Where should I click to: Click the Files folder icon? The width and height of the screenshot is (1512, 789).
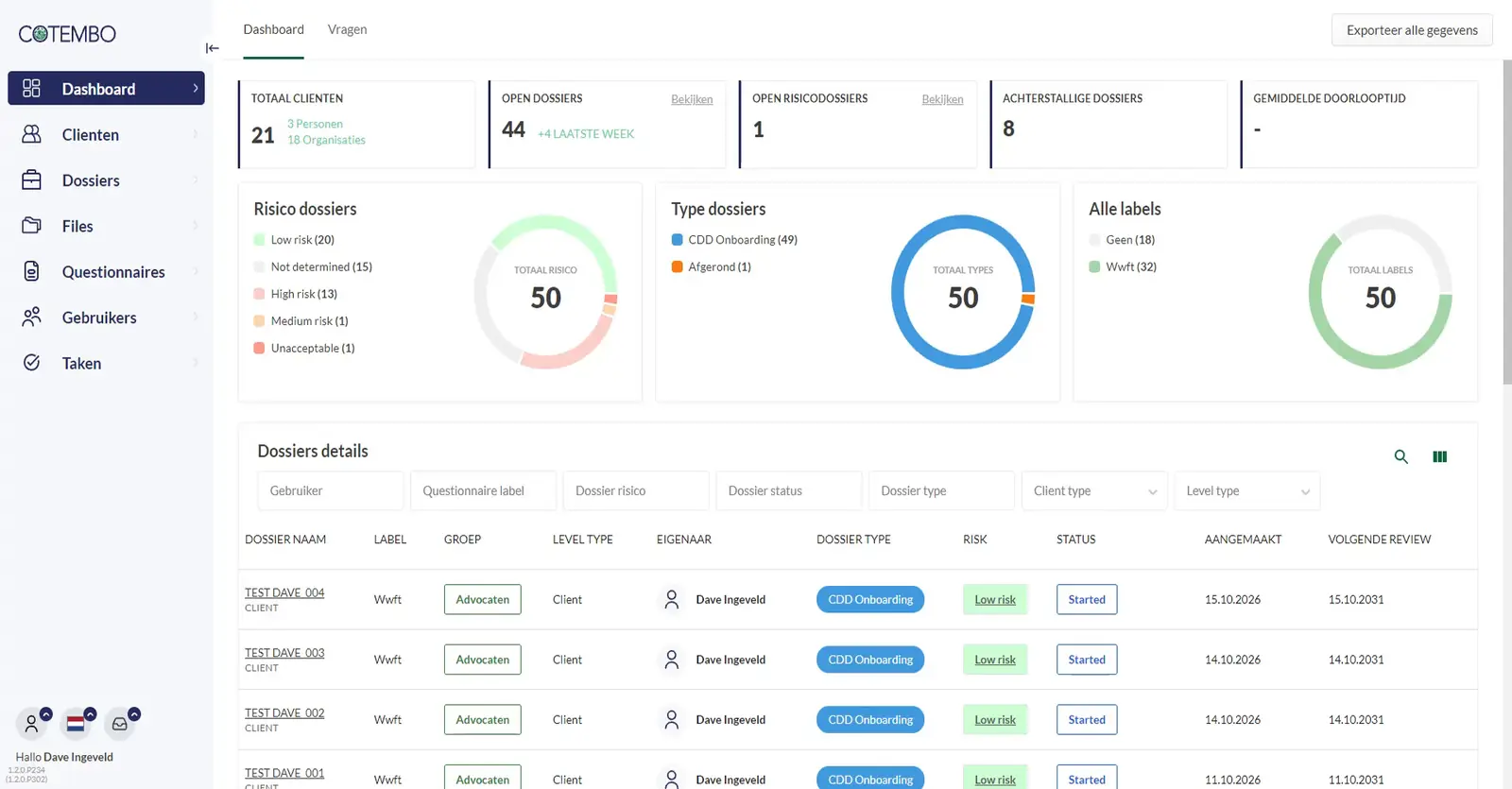[31, 226]
